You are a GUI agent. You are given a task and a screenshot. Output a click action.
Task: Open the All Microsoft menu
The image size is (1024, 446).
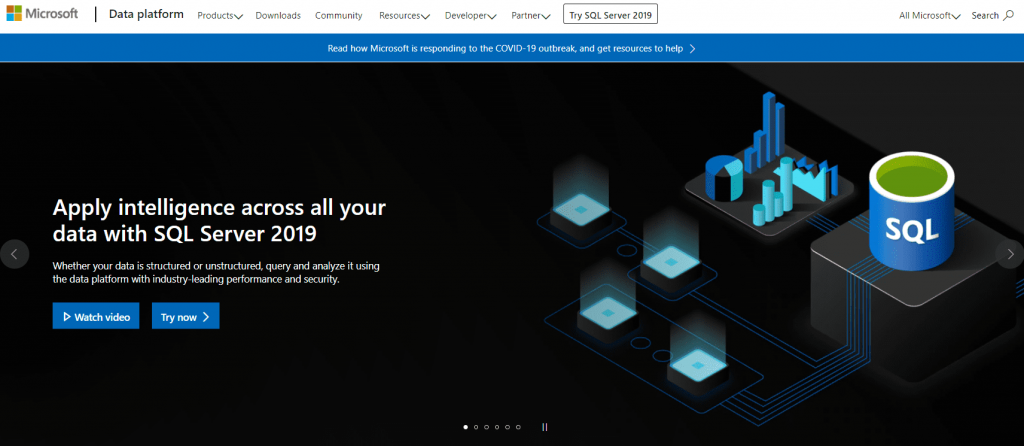(929, 16)
